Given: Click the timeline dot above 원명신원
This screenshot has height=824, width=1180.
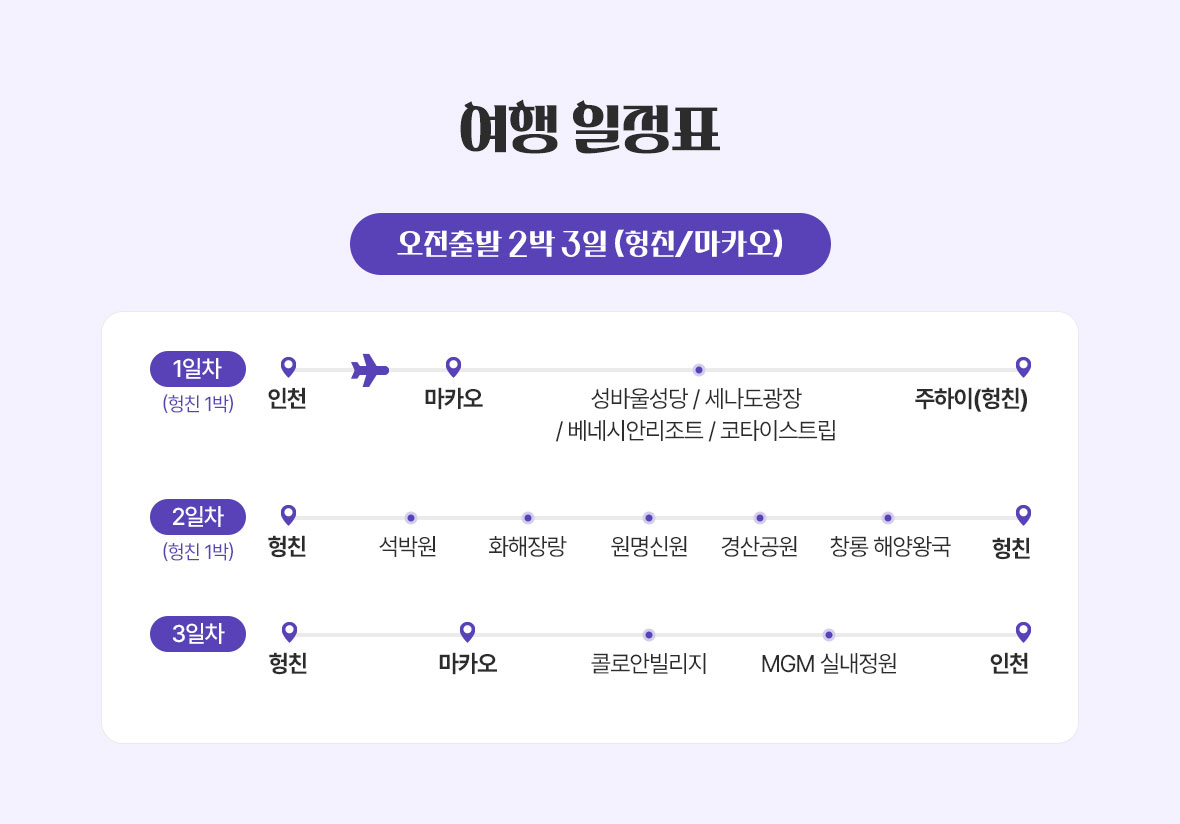Looking at the screenshot, I should click(x=649, y=518).
